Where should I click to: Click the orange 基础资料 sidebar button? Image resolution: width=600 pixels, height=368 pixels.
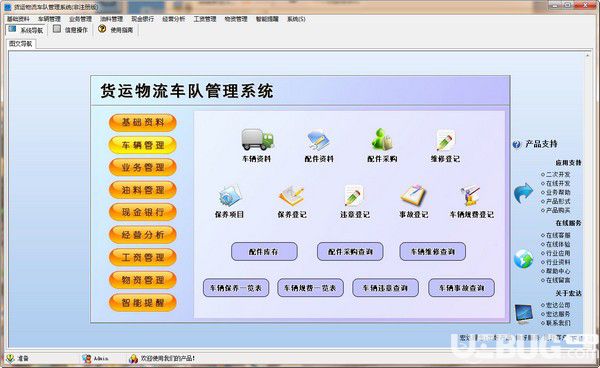point(143,123)
